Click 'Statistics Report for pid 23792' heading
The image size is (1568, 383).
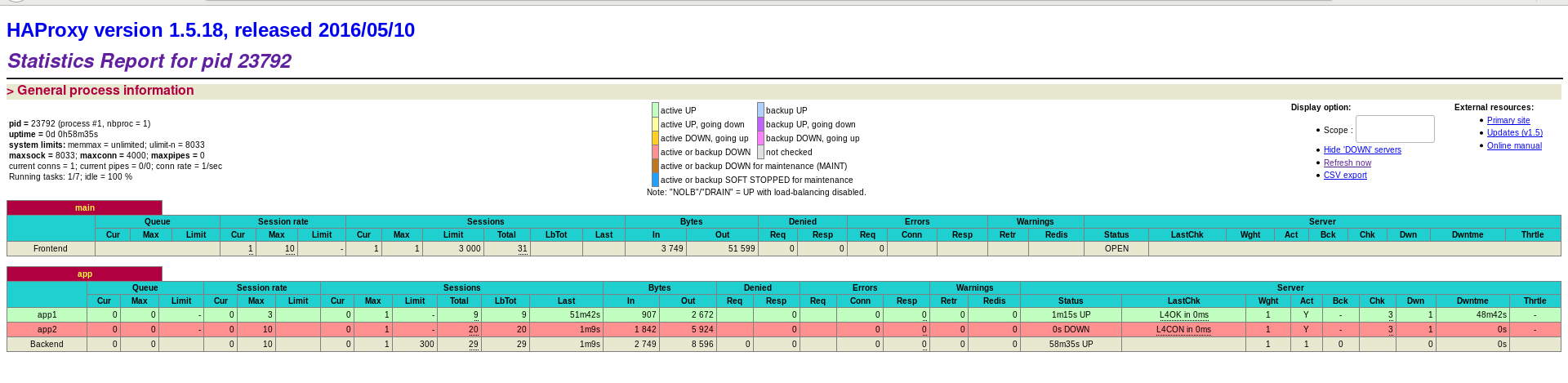coord(149,61)
